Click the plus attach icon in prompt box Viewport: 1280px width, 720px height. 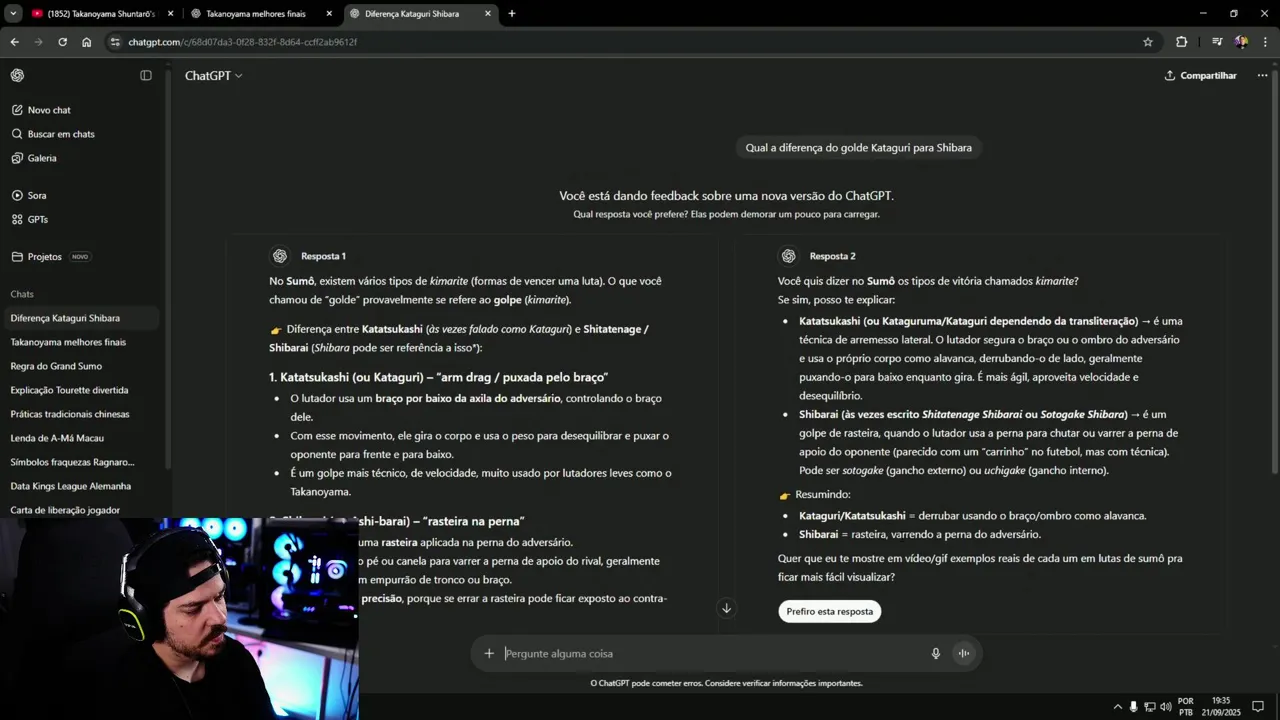[489, 653]
